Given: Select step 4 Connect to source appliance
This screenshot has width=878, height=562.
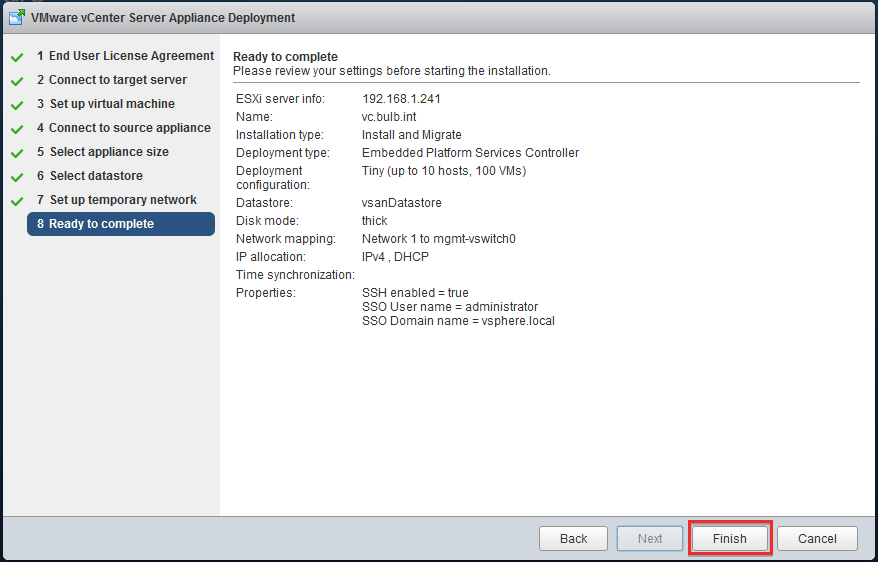Looking at the screenshot, I should tap(124, 128).
